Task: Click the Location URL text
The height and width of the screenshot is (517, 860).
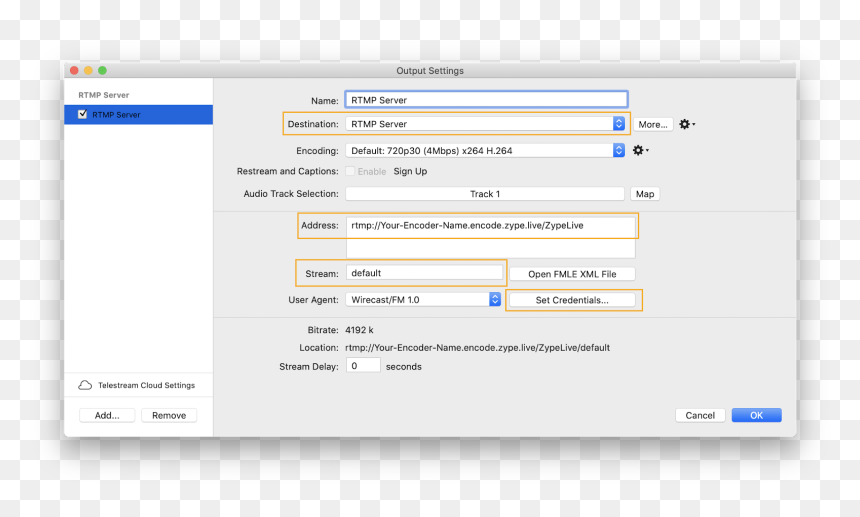Action: pos(477,348)
